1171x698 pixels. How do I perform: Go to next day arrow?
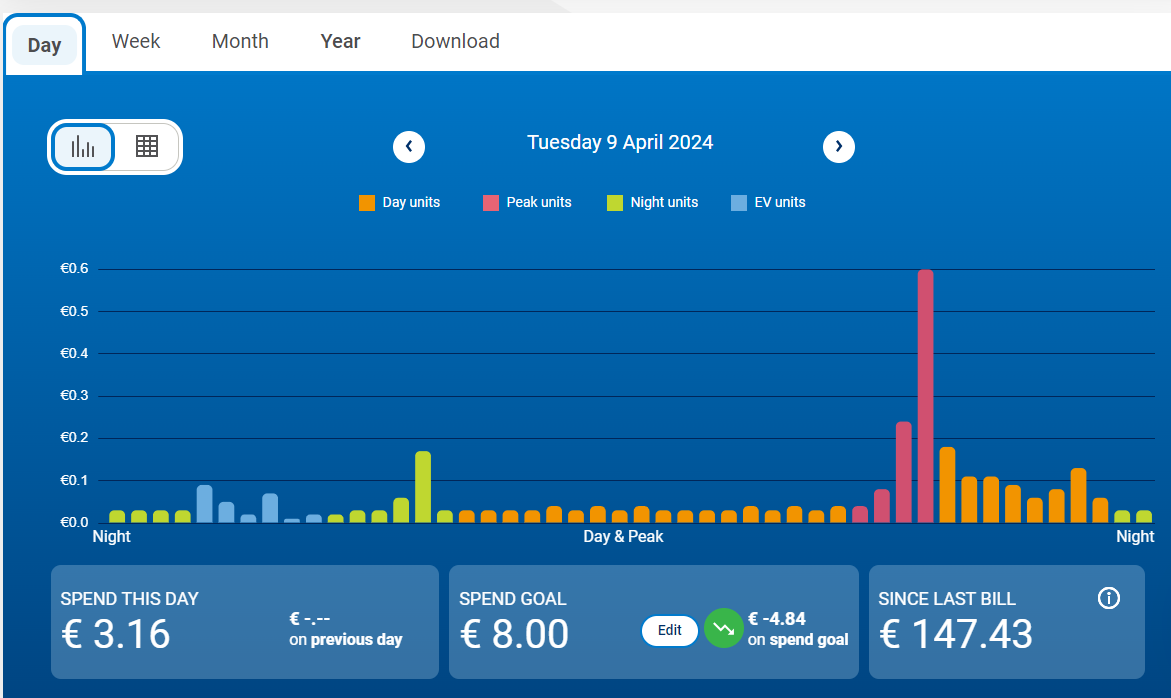(839, 147)
